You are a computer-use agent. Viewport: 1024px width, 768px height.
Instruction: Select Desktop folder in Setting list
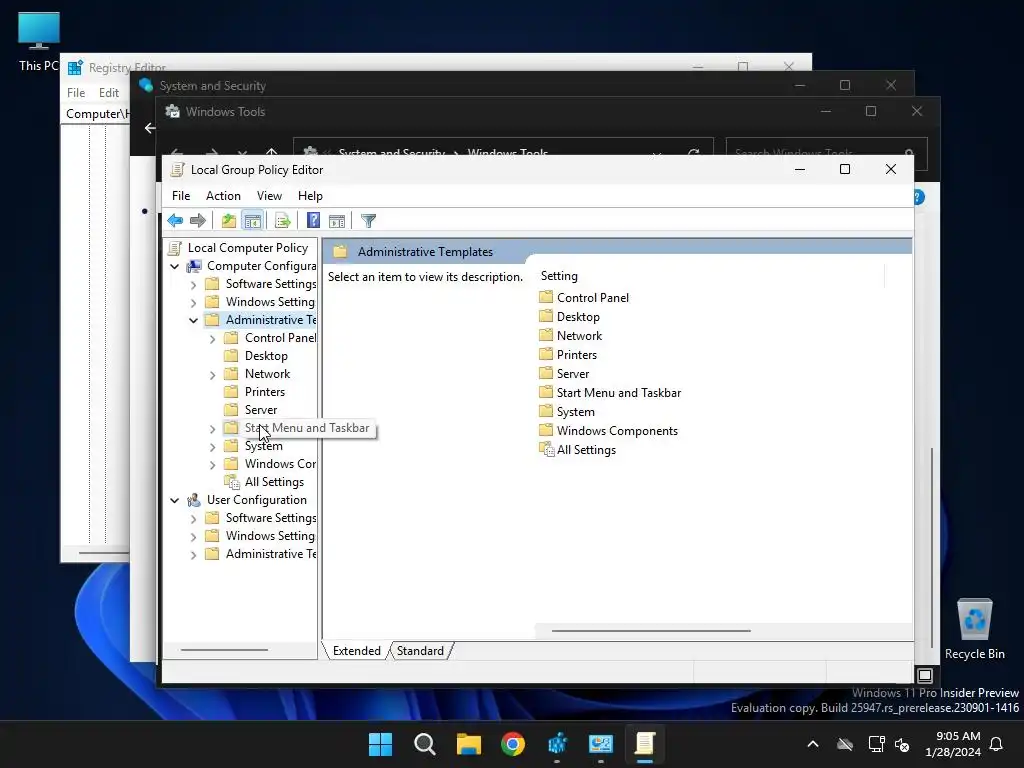click(x=578, y=317)
